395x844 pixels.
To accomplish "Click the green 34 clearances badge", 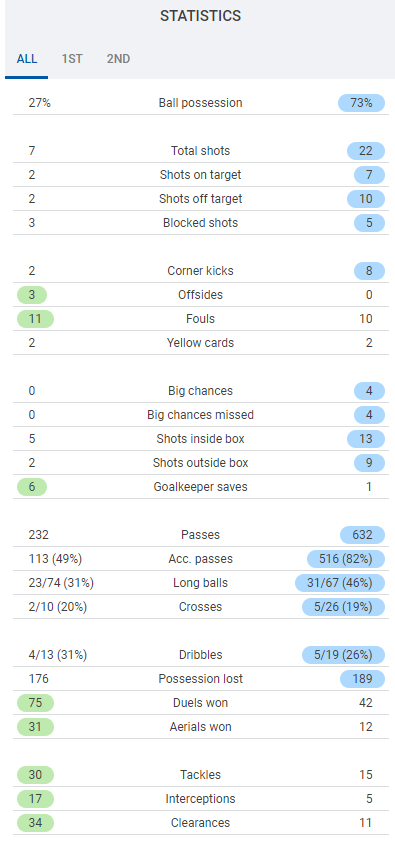I will click(36, 823).
